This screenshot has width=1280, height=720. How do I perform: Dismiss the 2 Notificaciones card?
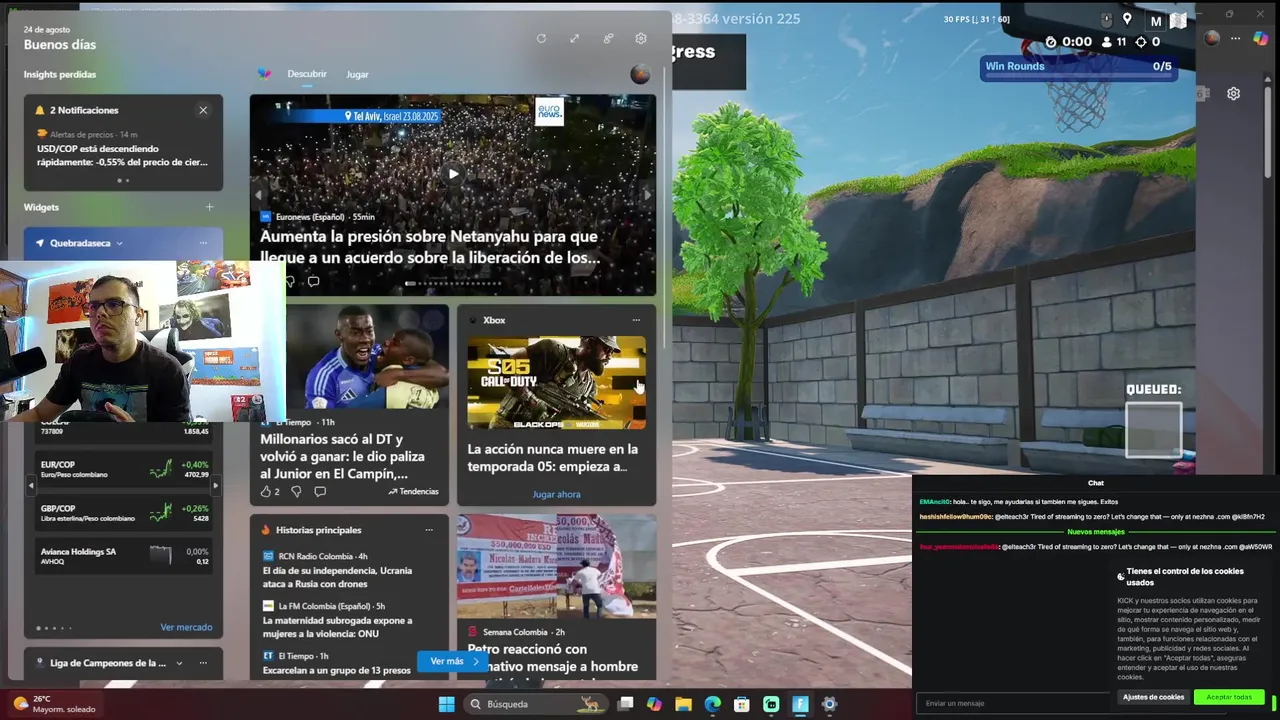[x=203, y=110]
